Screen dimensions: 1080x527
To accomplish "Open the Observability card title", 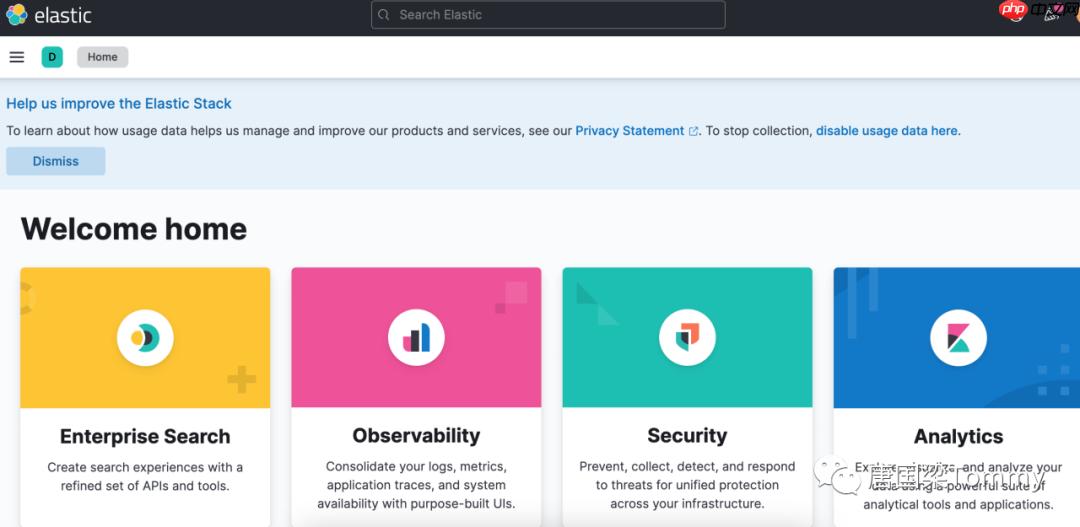I will click(416, 436).
